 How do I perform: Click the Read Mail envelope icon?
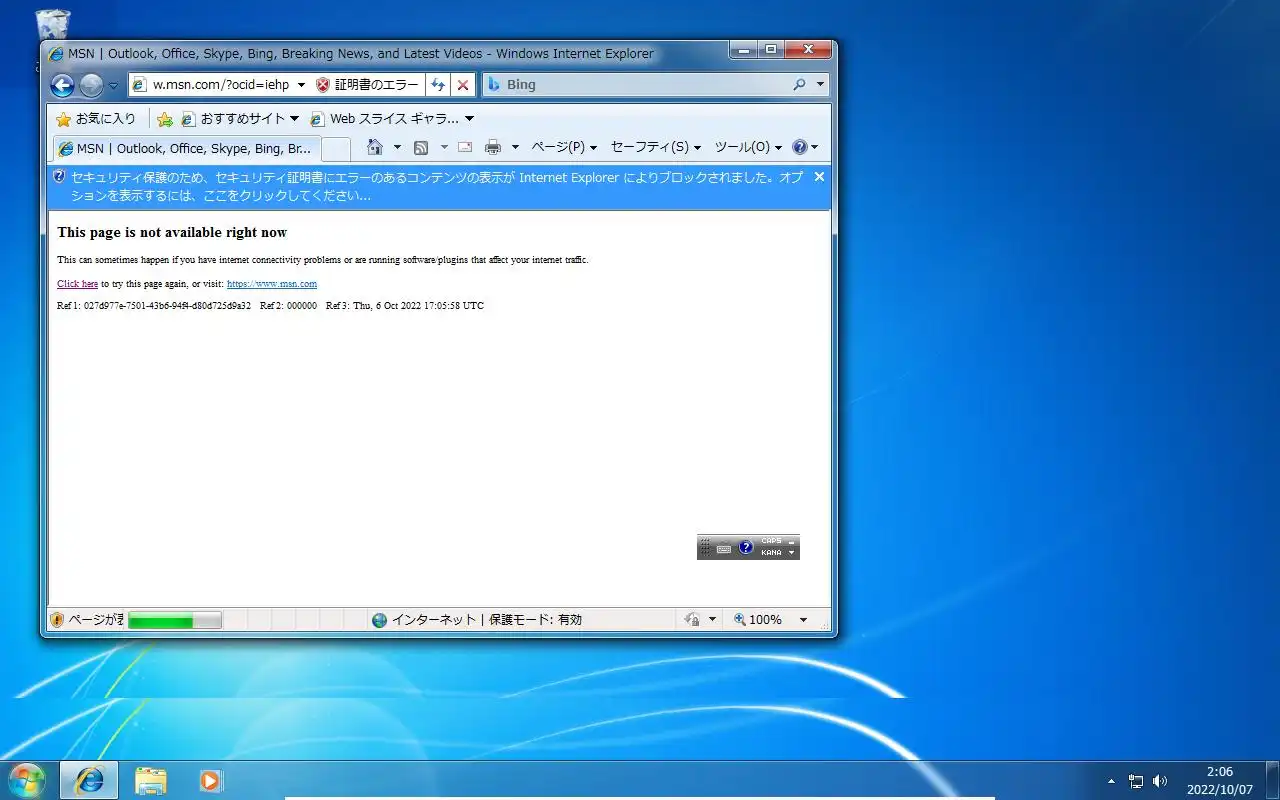point(465,147)
